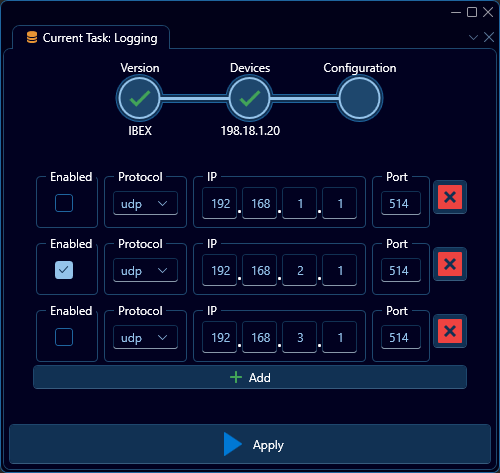Click the first IP octet 192 in row one

click(x=220, y=203)
